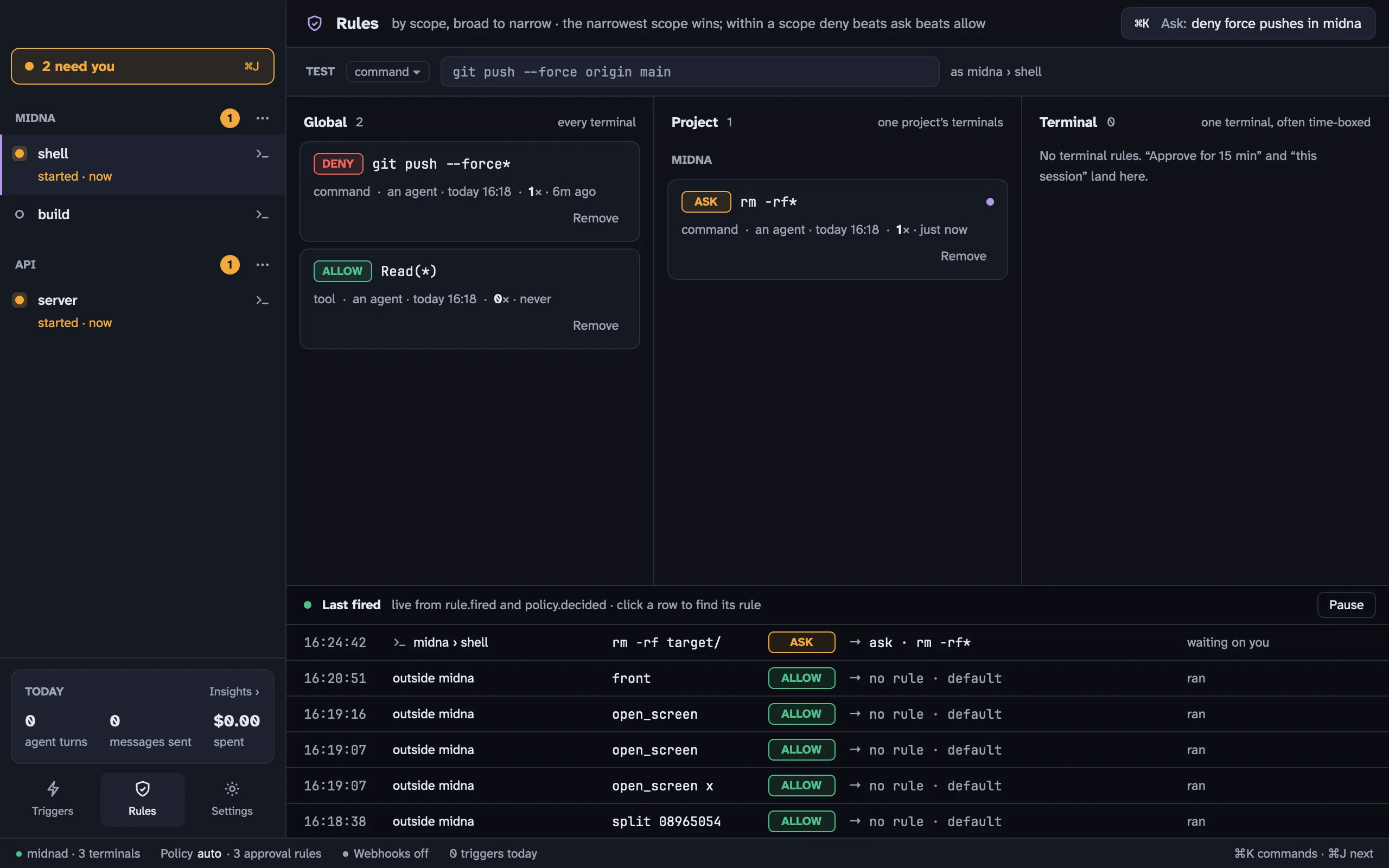This screenshot has width=1389, height=868.
Task: Click purple dot on rm -rf rule
Action: pyautogui.click(x=990, y=202)
